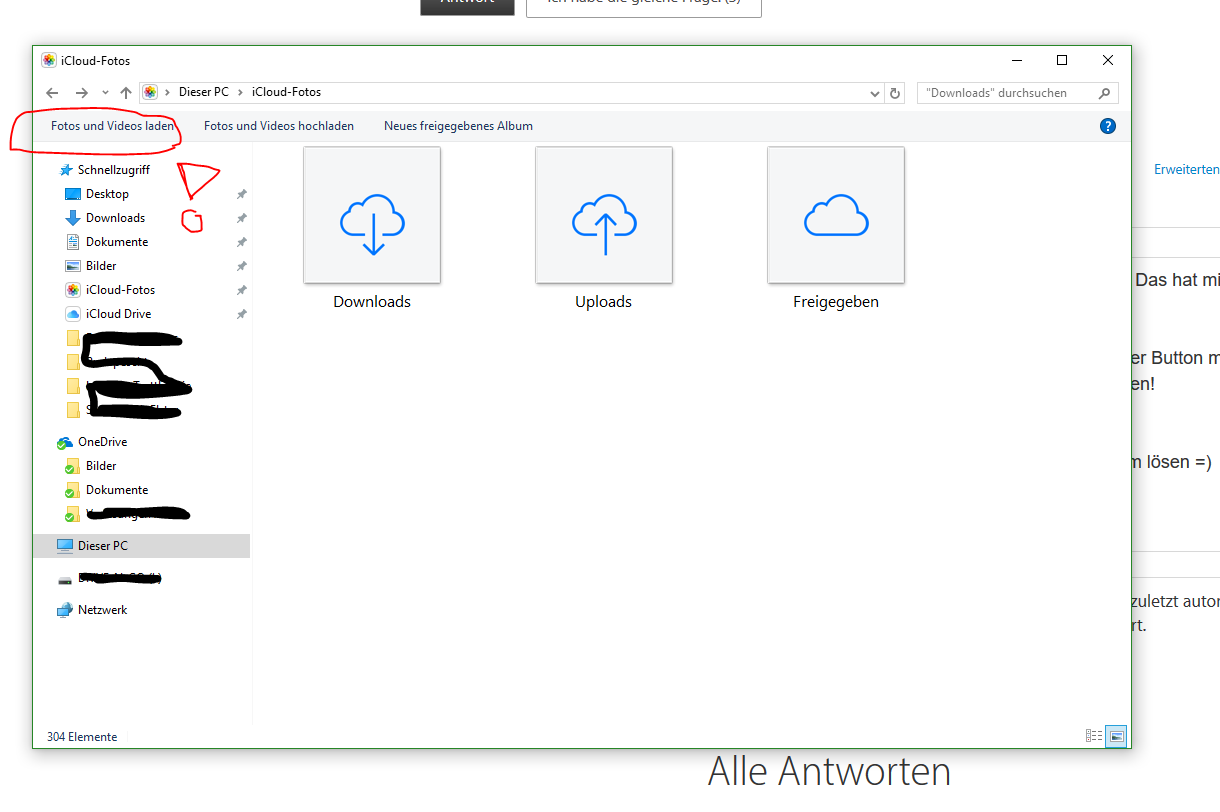Screen dimensions: 1220x812
Task: Click Erweiterten link on the background page
Action: click(1187, 170)
